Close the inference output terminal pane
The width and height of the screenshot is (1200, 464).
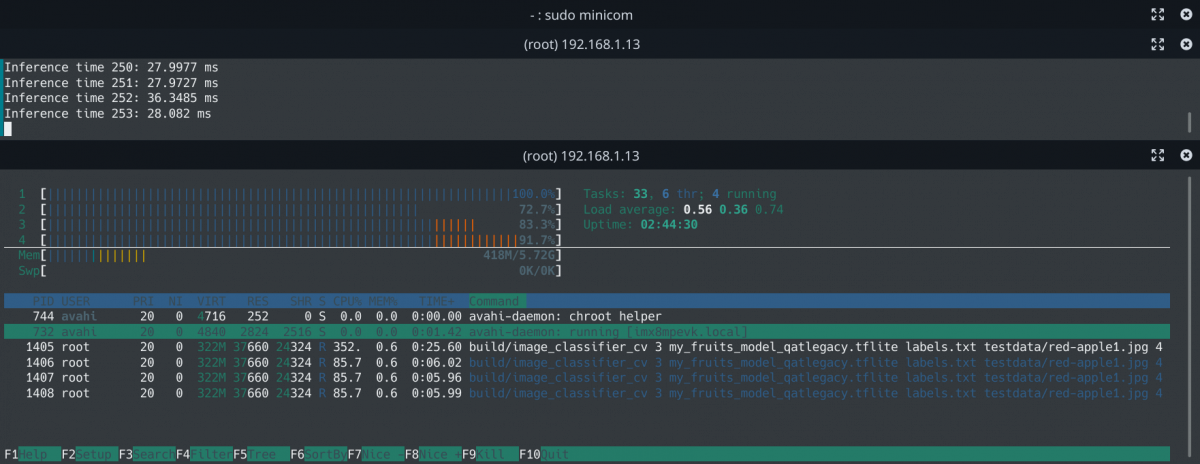click(1186, 44)
